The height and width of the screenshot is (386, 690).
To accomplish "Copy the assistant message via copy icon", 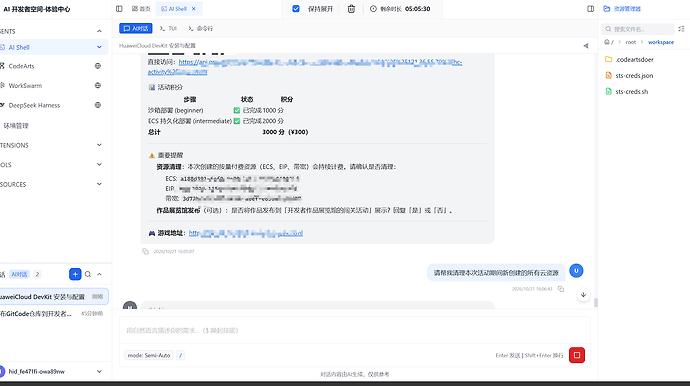I will [145, 252].
